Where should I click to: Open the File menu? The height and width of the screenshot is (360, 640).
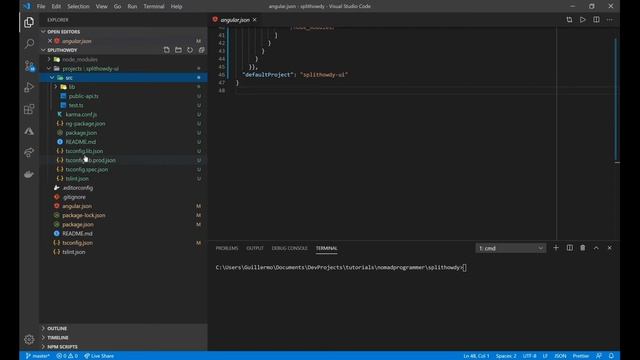point(41,7)
